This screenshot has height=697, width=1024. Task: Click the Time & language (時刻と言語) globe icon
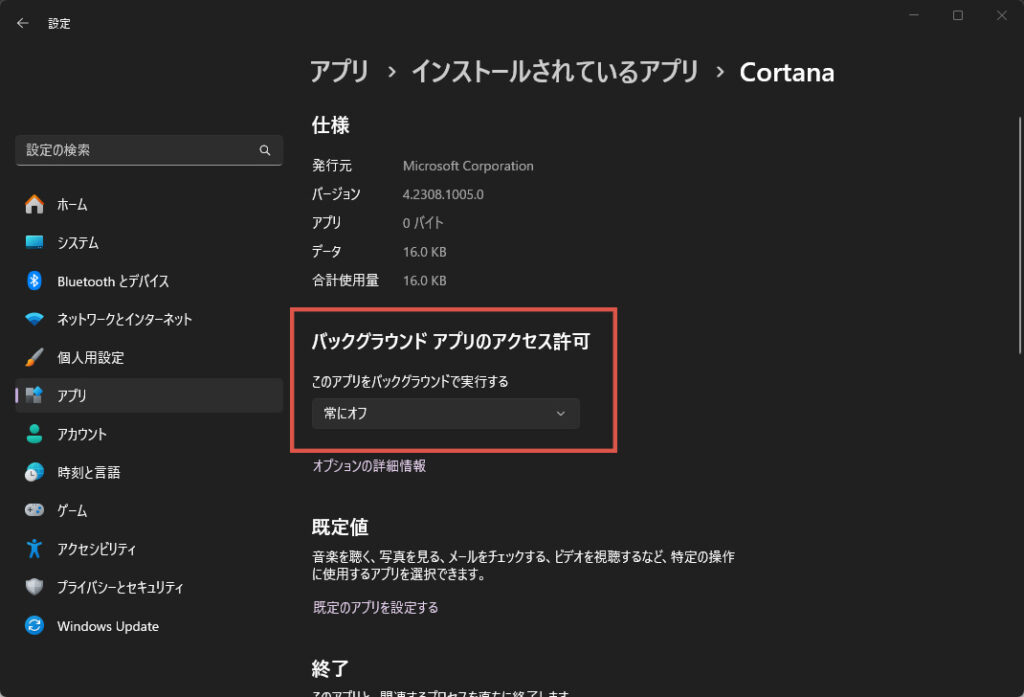point(35,472)
